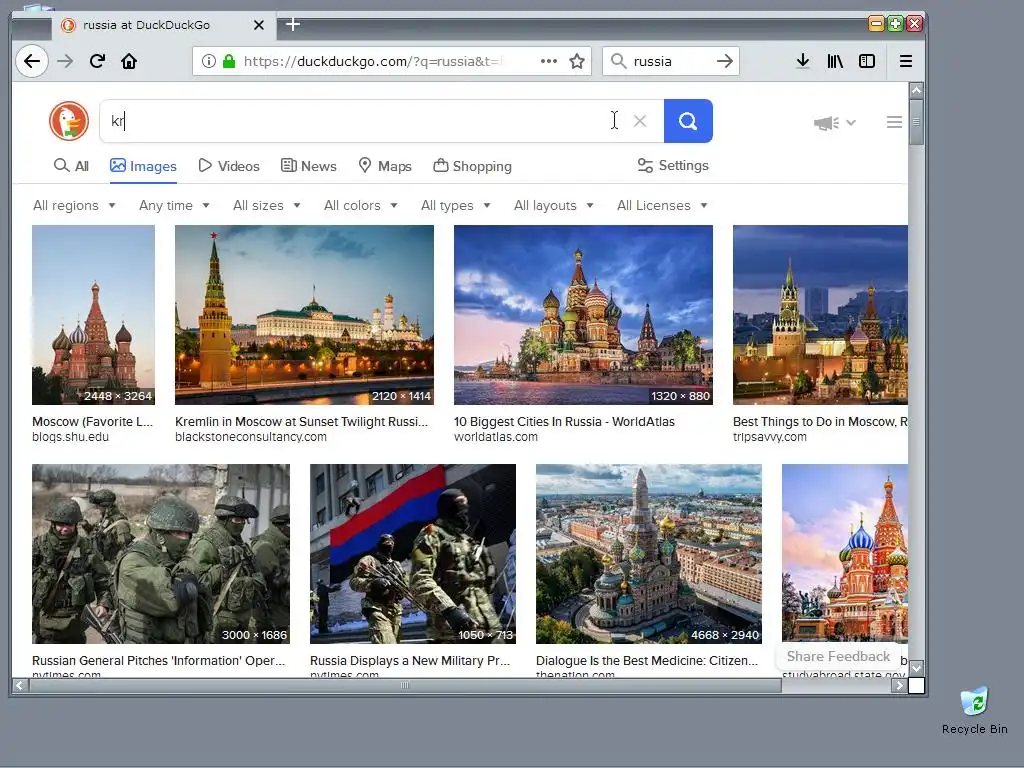The height and width of the screenshot is (768, 1024).
Task: Go back with the browser back arrow
Action: (x=31, y=61)
